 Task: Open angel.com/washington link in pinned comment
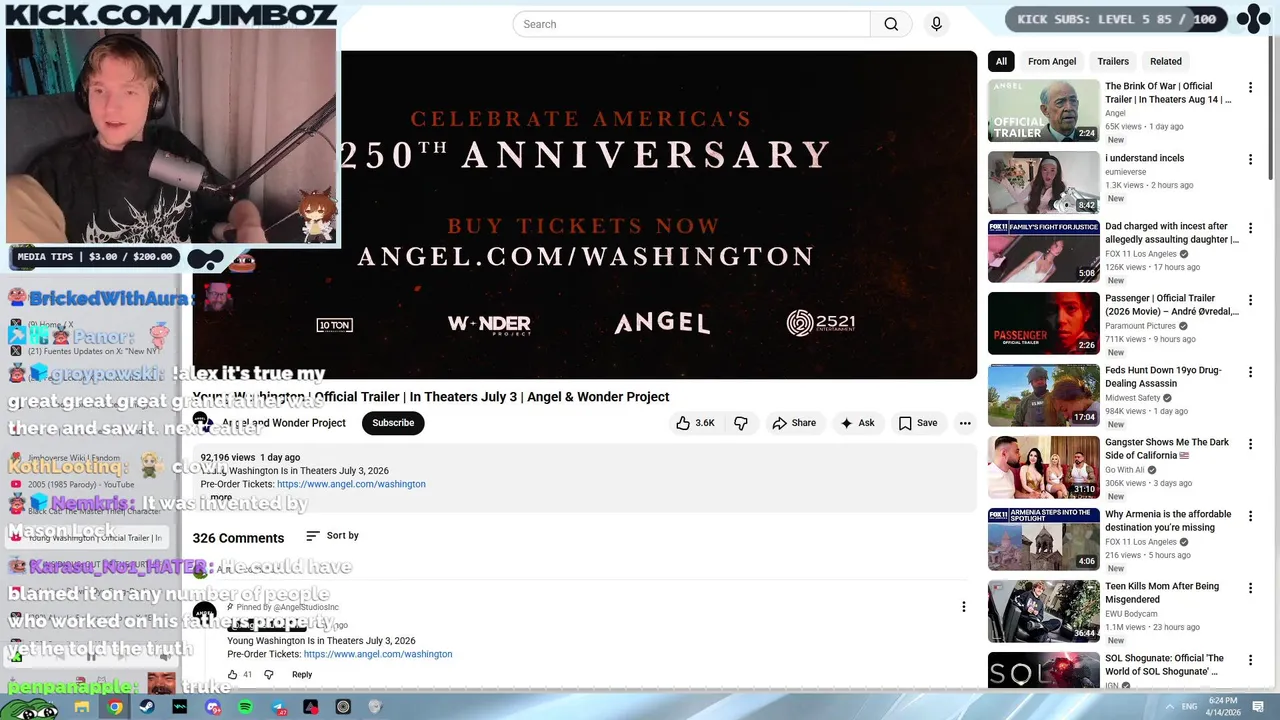378,654
